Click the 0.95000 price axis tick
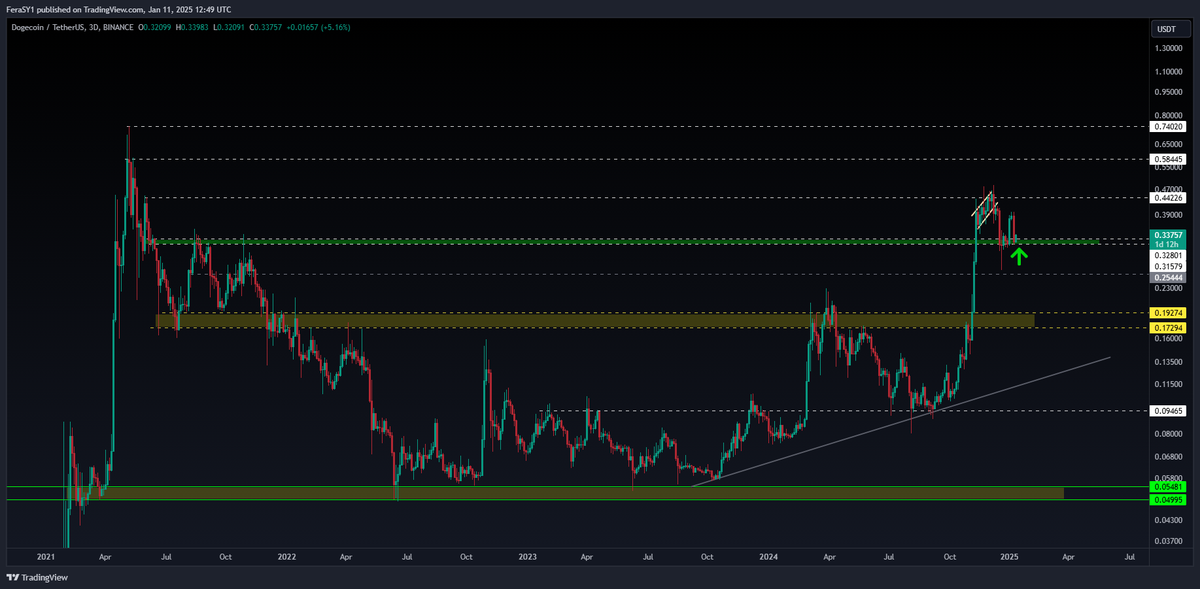Image resolution: width=1200 pixels, height=589 pixels. coord(1169,92)
